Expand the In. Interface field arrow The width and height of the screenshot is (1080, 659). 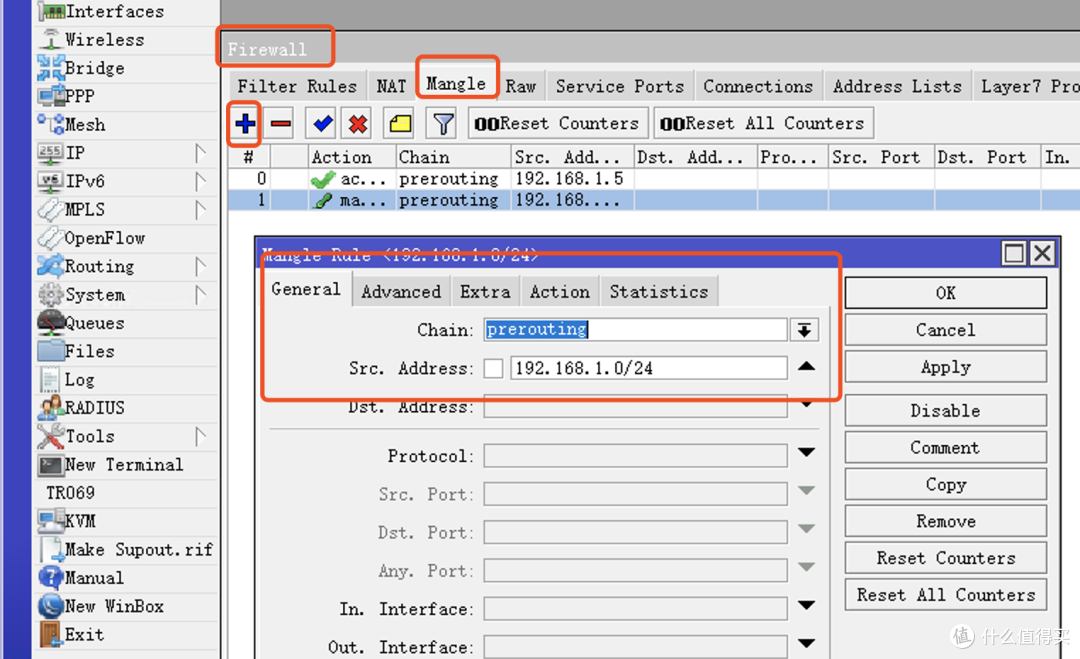(x=806, y=608)
